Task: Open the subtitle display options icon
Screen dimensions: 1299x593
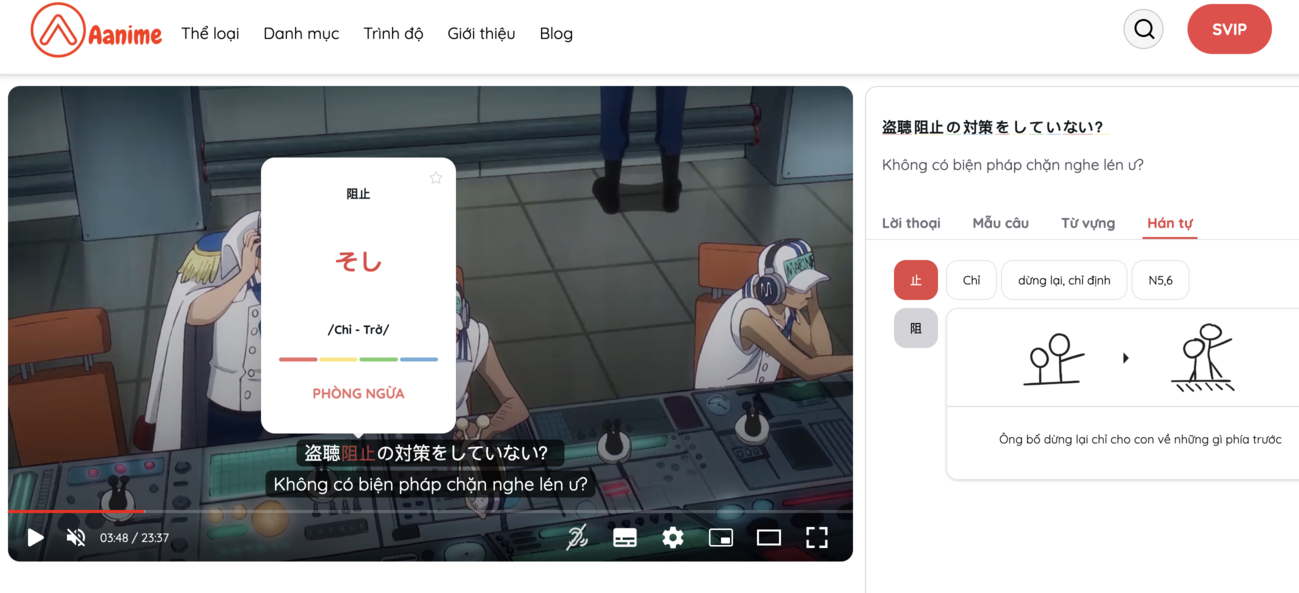Action: [x=625, y=537]
